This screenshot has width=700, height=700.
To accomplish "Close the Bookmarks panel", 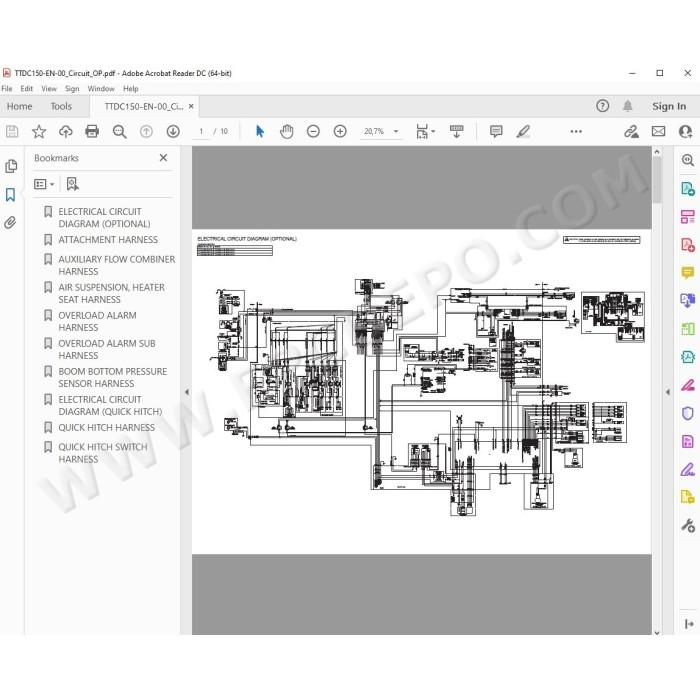I will tap(163, 158).
